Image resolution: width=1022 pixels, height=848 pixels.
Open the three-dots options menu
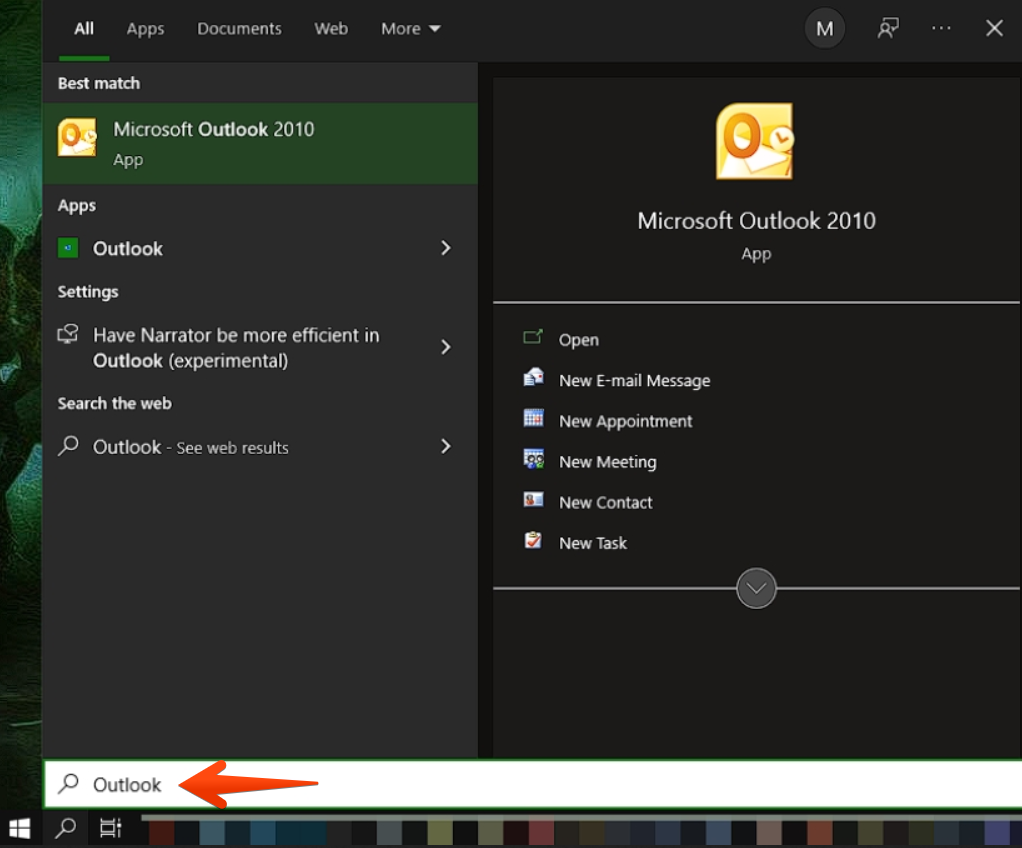click(941, 29)
